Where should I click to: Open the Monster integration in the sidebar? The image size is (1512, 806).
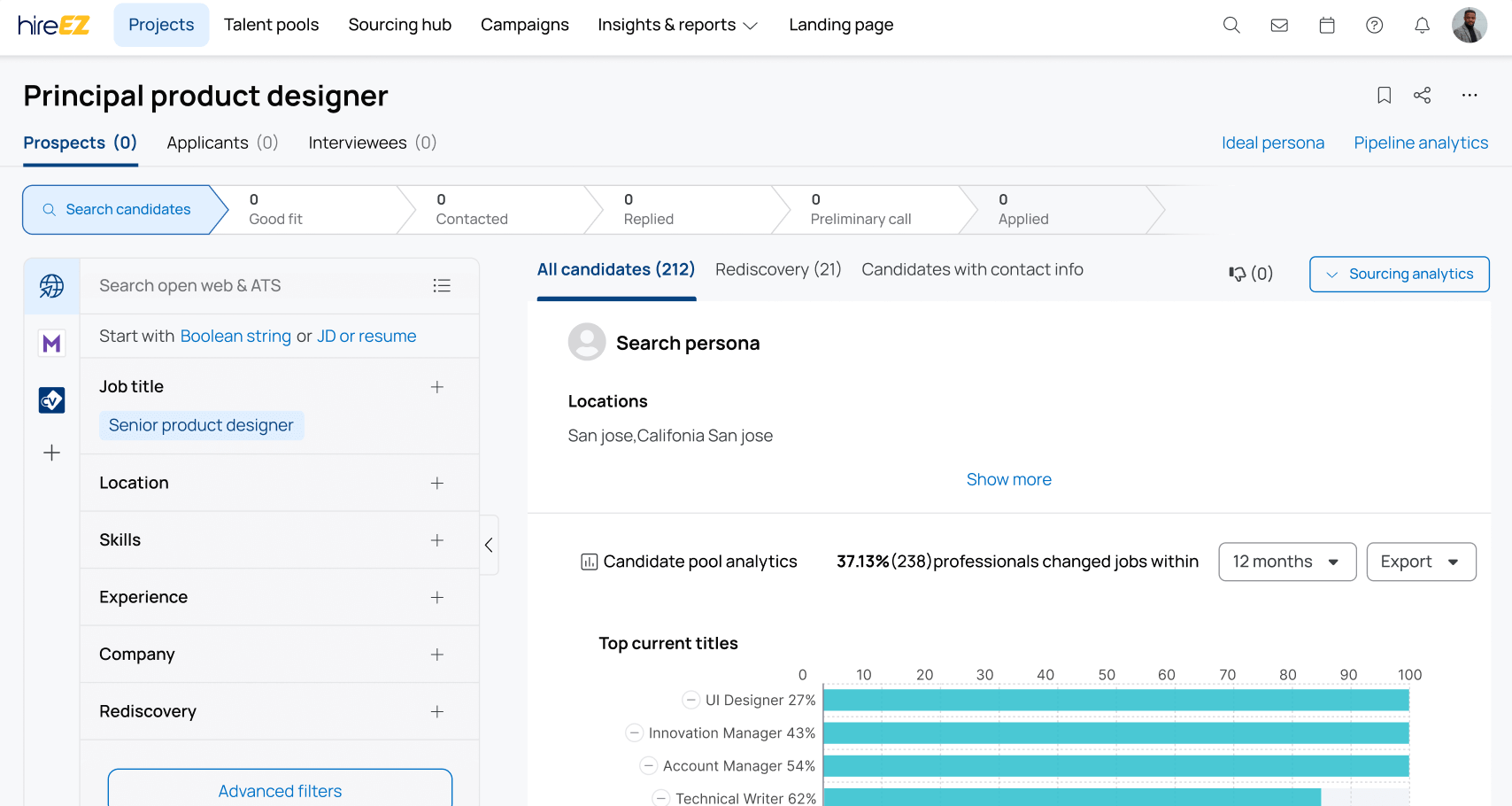click(x=51, y=343)
